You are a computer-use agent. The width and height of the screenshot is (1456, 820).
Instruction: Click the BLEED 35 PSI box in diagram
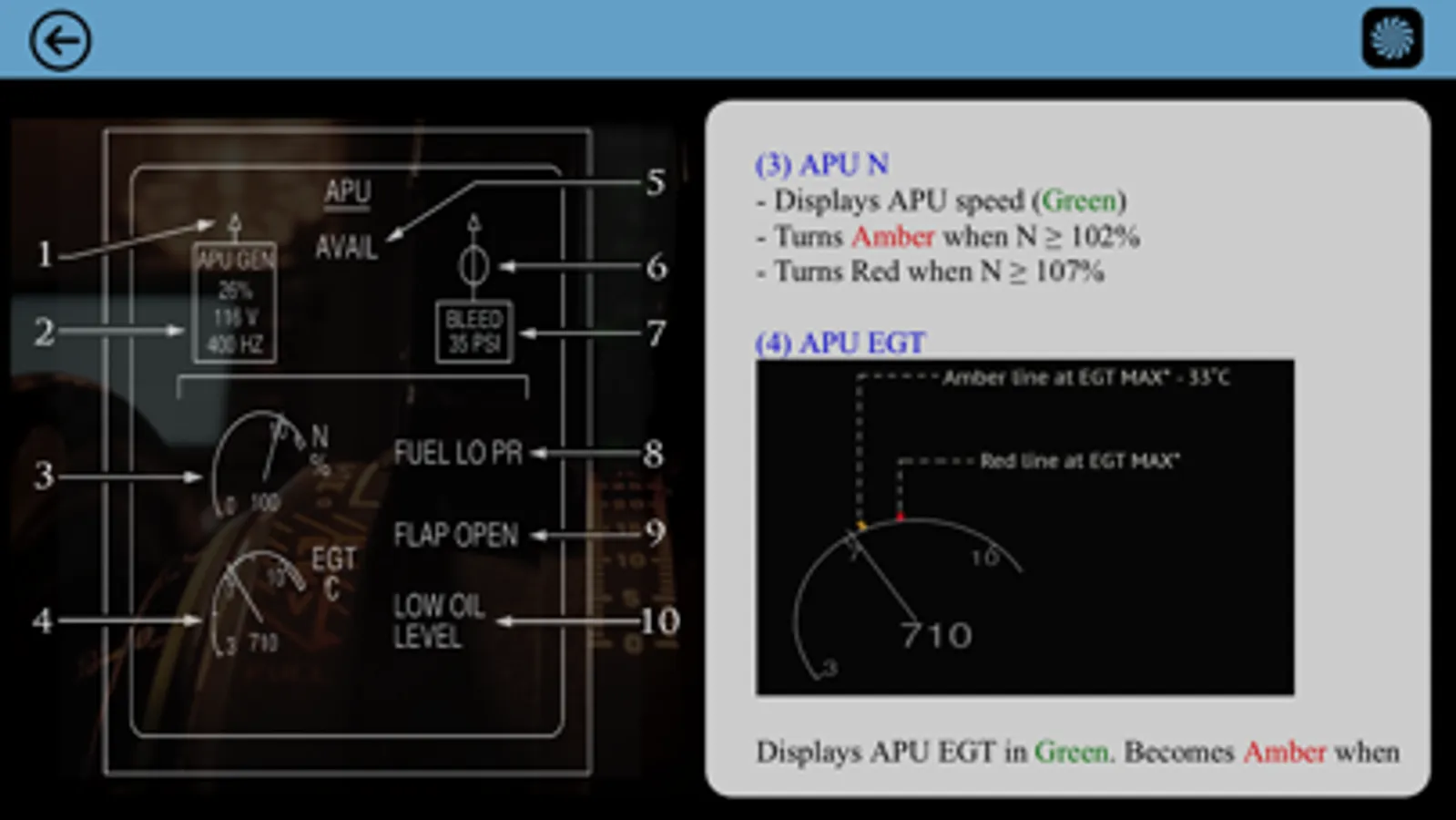point(473,332)
